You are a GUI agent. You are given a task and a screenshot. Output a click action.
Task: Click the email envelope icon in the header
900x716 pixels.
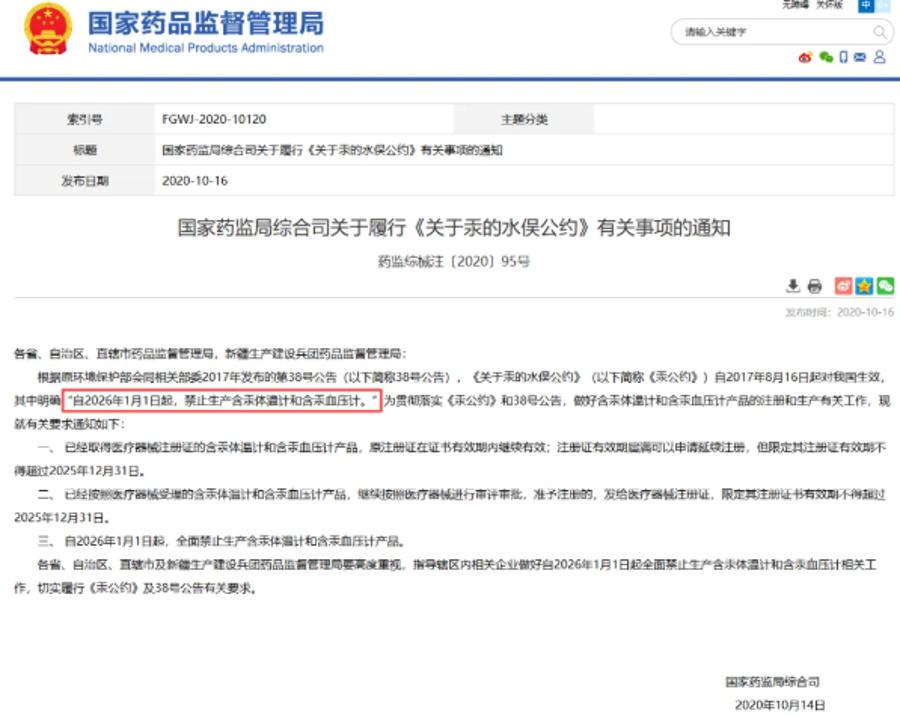pyautogui.click(x=861, y=58)
